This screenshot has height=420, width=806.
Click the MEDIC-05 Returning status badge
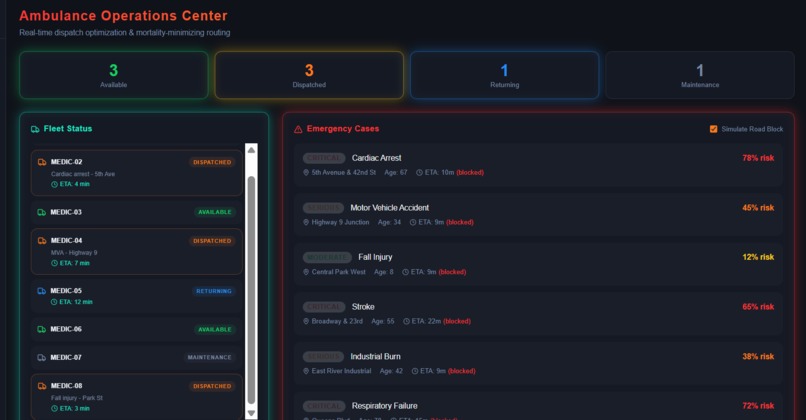coord(214,291)
